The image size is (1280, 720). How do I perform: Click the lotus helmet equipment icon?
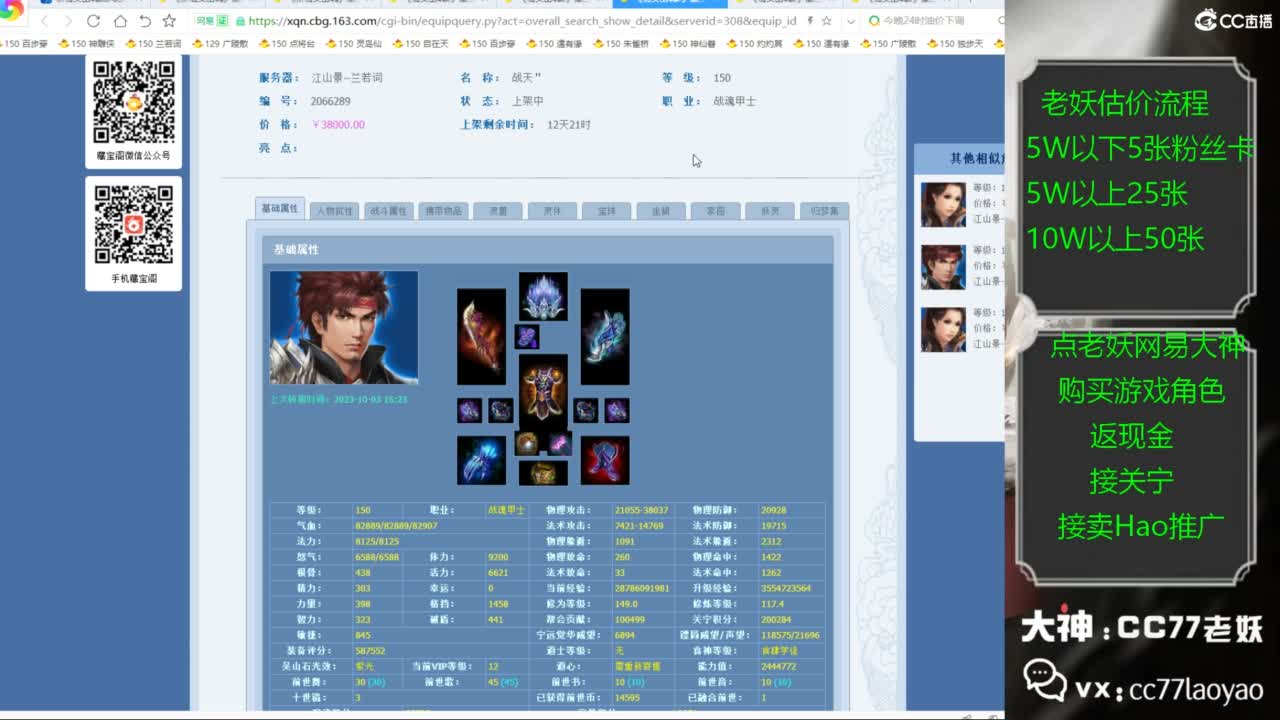[x=543, y=296]
